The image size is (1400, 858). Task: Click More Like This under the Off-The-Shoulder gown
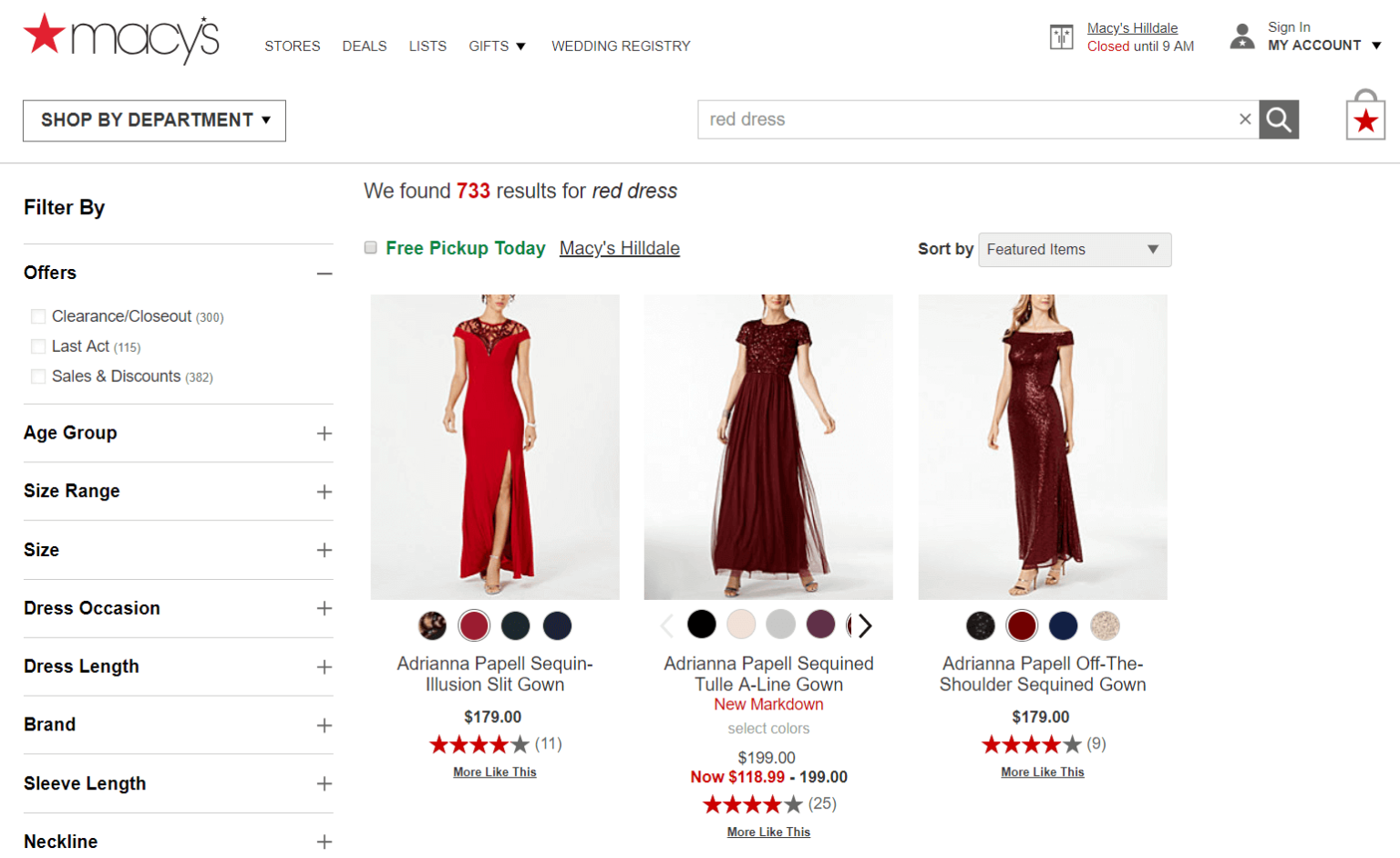point(1042,771)
